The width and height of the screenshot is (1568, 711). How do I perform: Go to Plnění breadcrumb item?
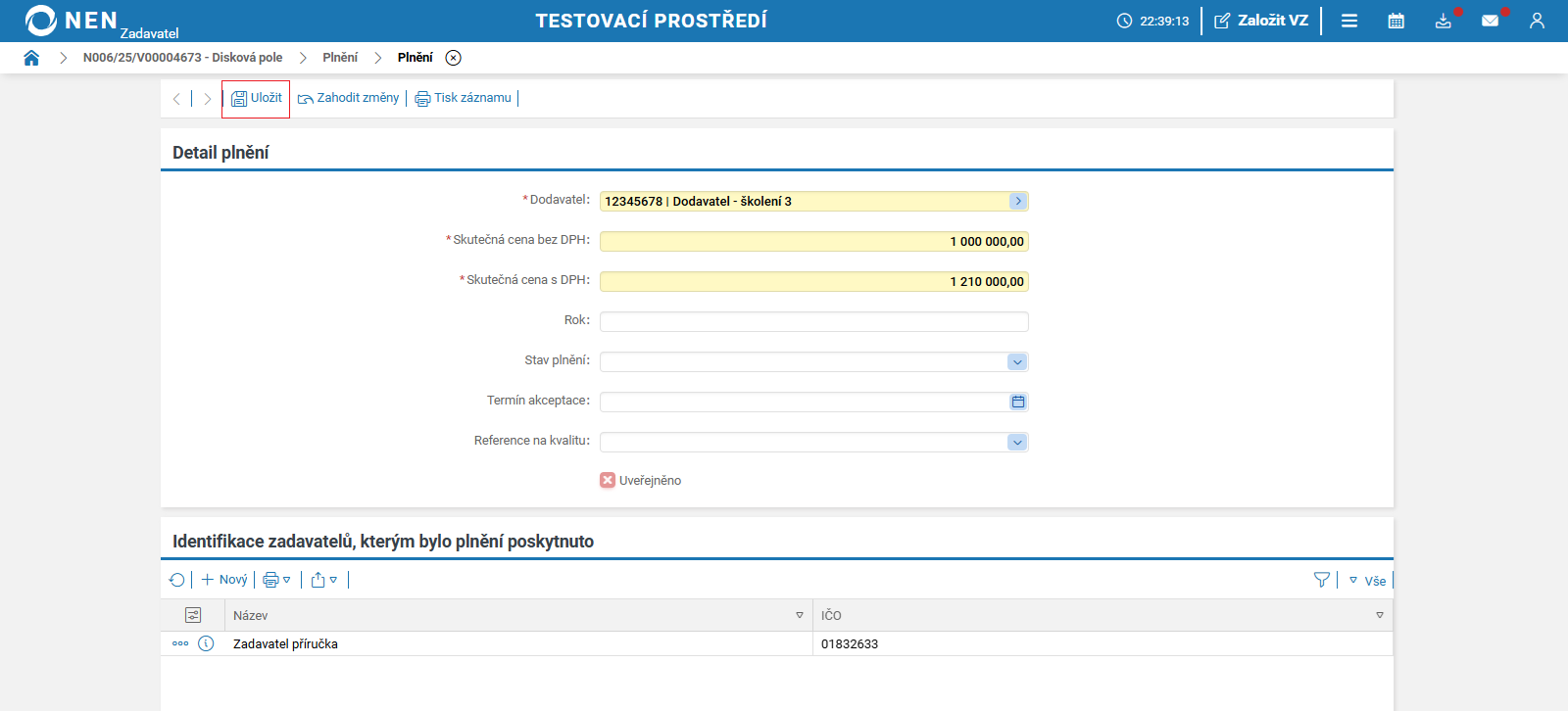(x=340, y=58)
